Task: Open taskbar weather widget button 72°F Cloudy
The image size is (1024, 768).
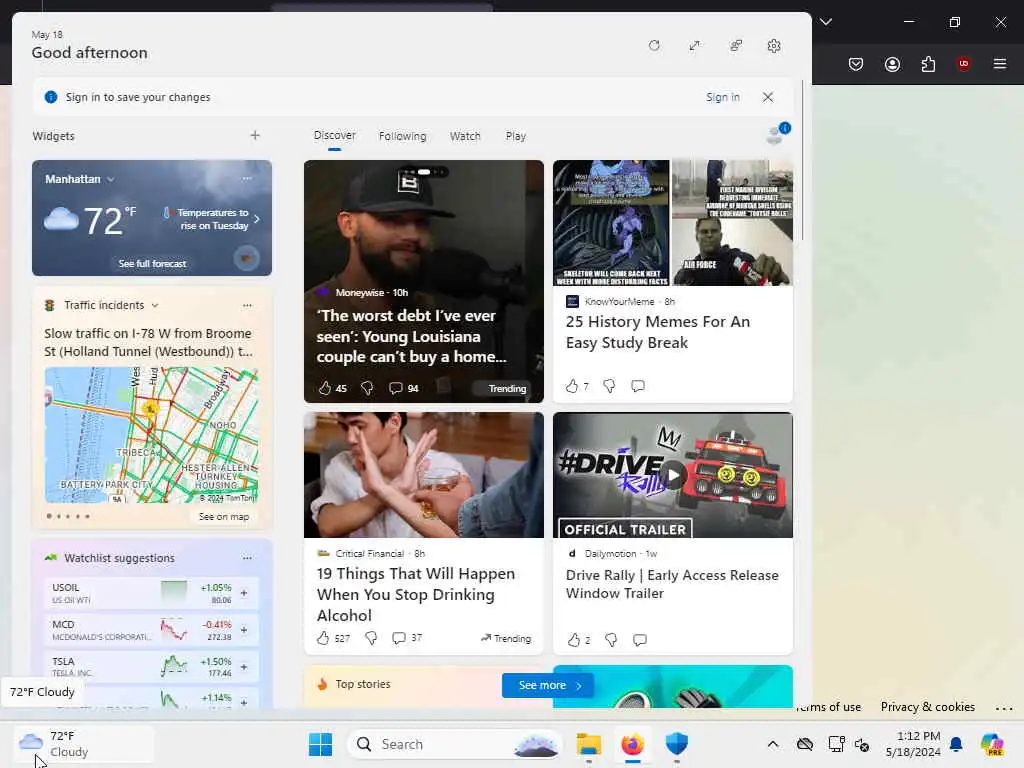Action: click(85, 744)
